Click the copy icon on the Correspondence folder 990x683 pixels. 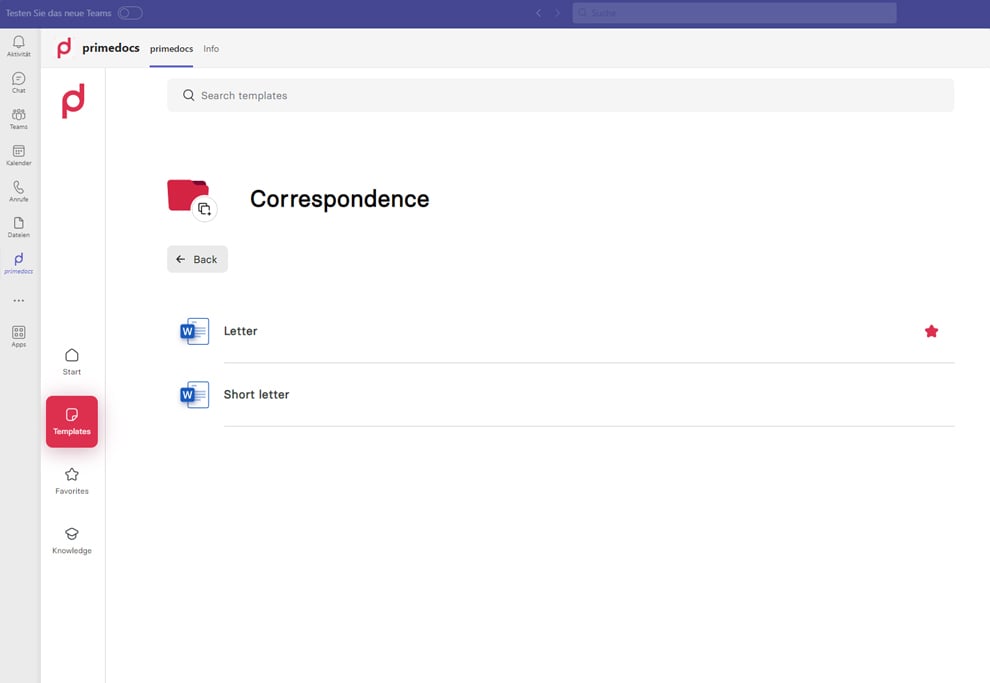[x=204, y=210]
